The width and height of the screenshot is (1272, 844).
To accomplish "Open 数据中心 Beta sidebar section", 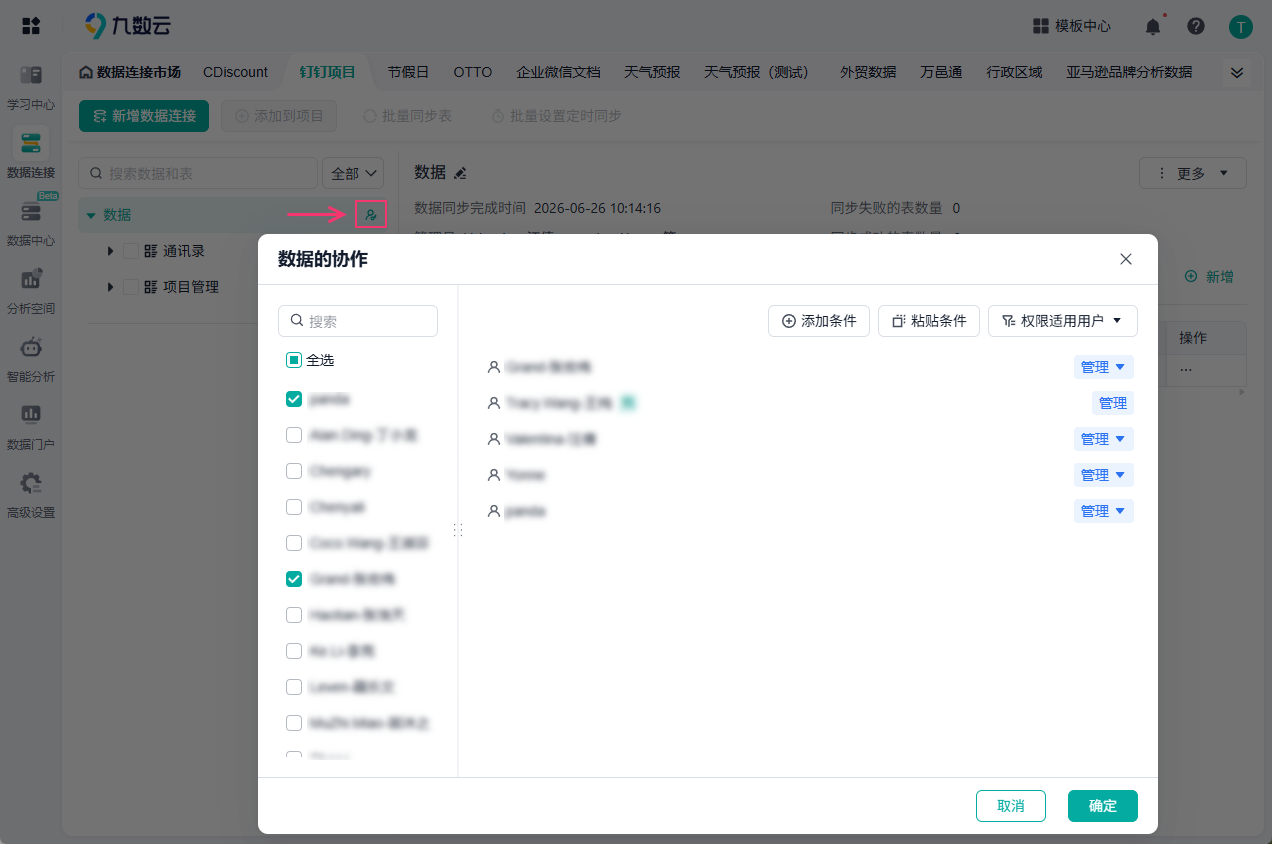I will click(x=31, y=223).
